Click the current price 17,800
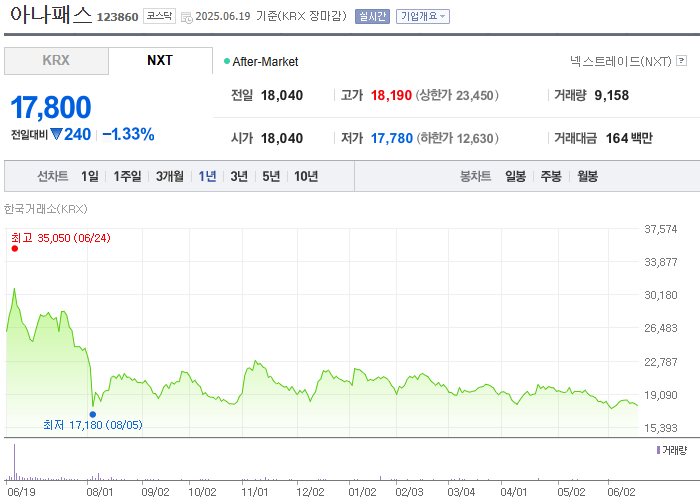 50,108
